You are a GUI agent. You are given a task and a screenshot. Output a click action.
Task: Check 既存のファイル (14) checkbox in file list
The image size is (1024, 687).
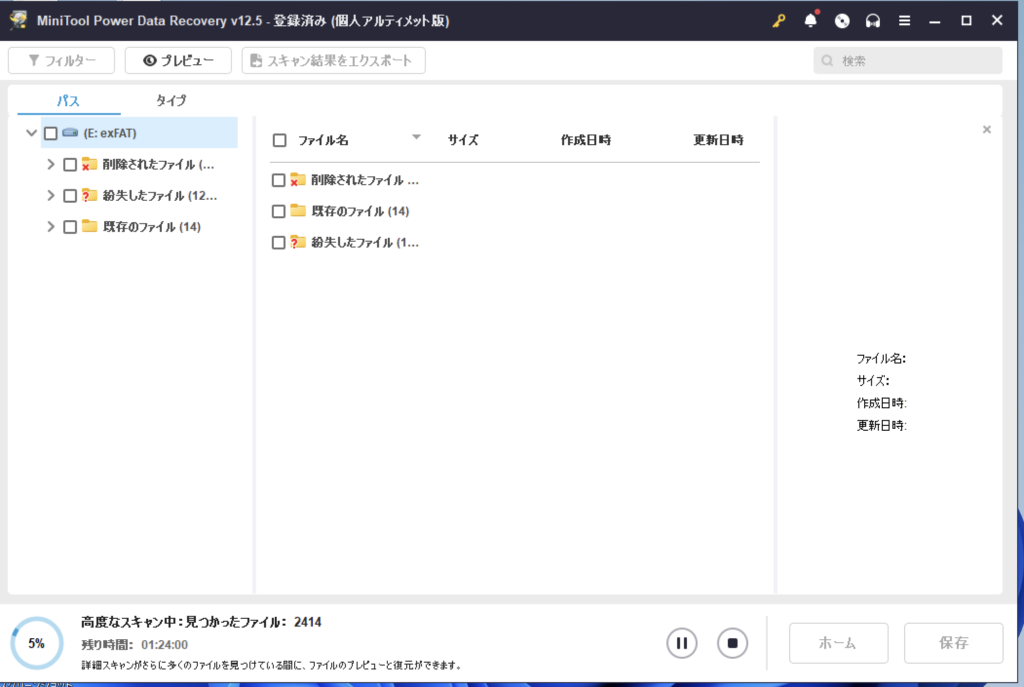point(279,212)
